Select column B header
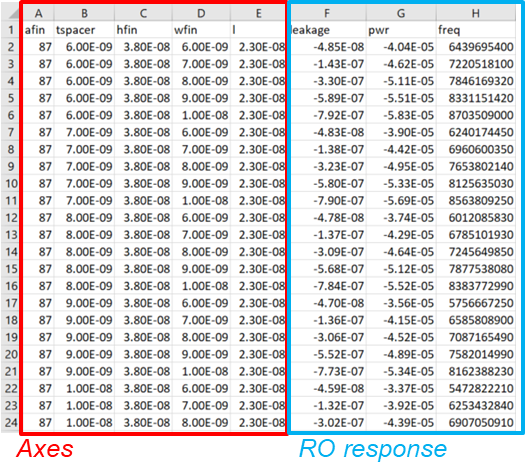The width and height of the screenshot is (525, 465). (84, 13)
